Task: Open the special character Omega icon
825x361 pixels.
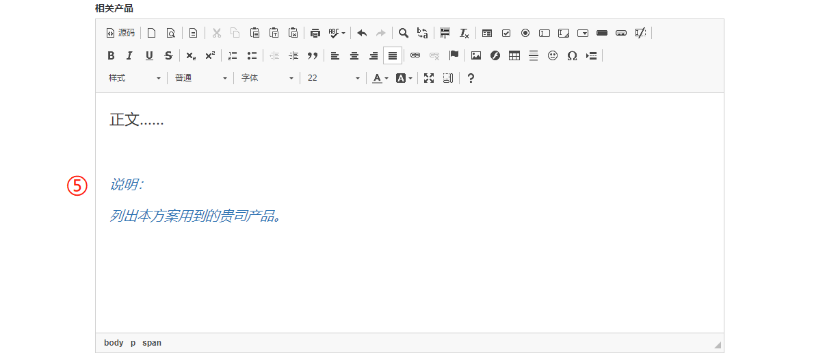Action: 572,56
